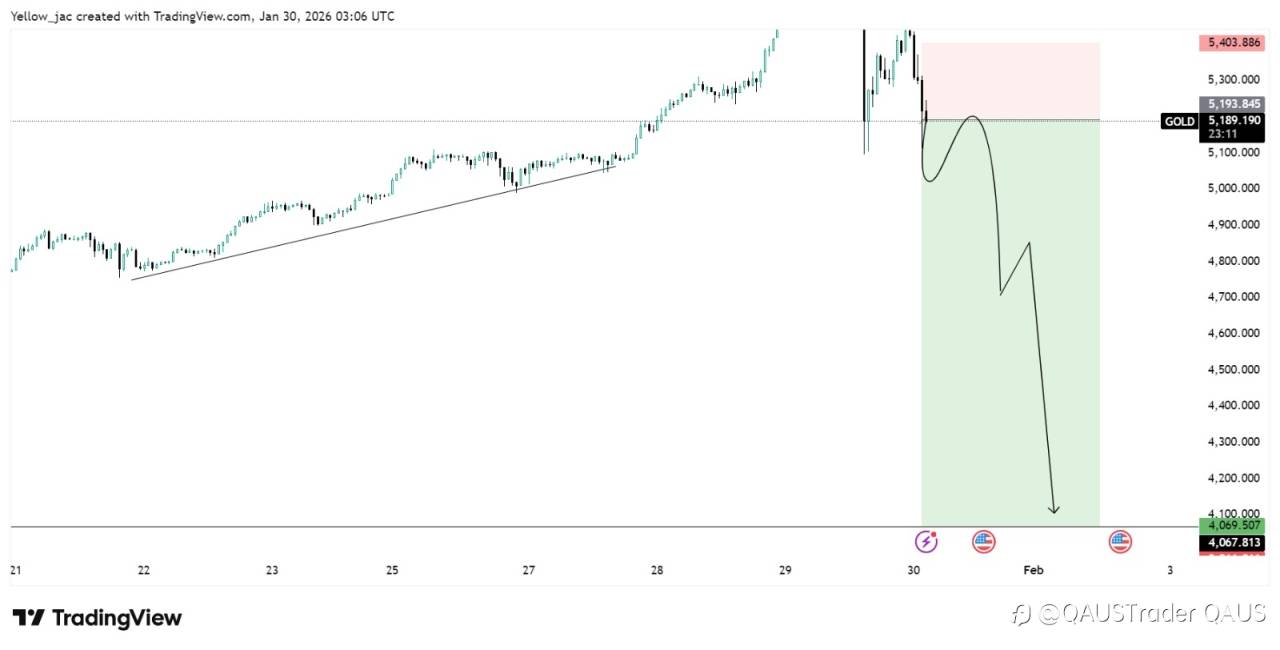The height and width of the screenshot is (650, 1280).
Task: Click the 5,000.000 price scale label
Action: (x=1232, y=188)
